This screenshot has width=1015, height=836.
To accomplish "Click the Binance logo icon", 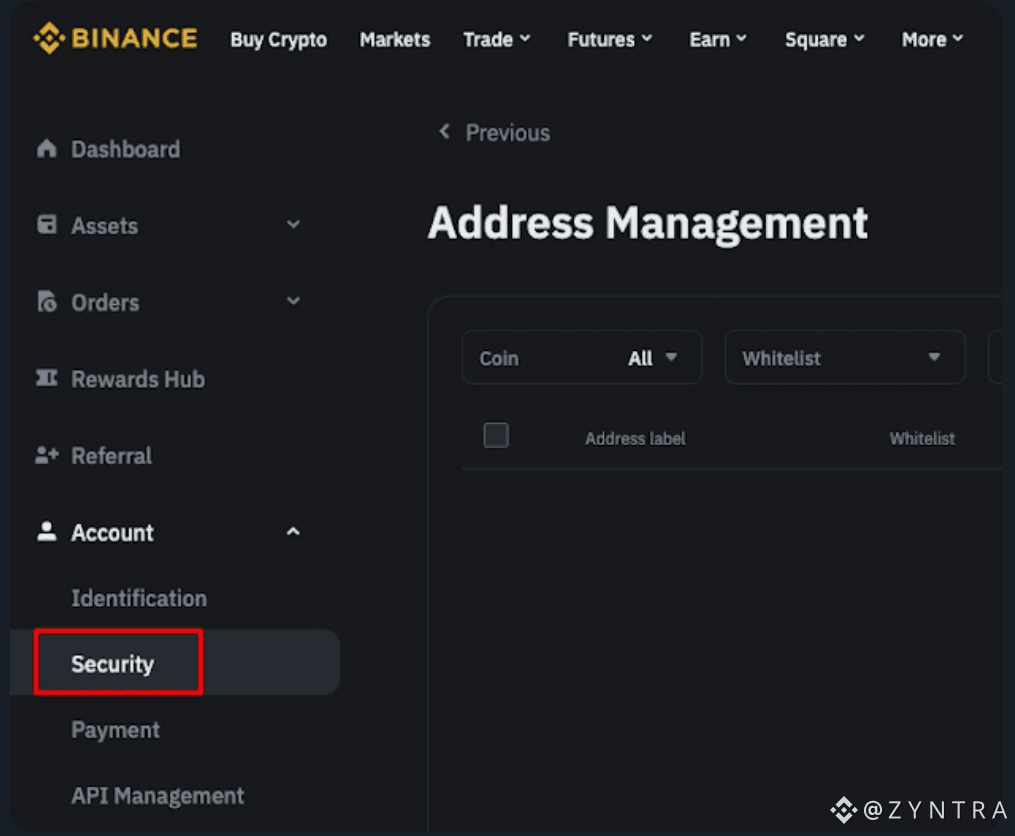I will (48, 39).
